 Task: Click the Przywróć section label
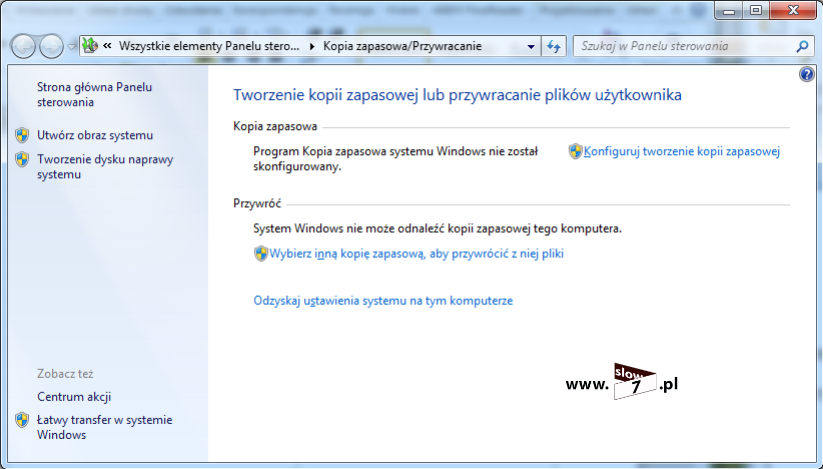tap(257, 204)
